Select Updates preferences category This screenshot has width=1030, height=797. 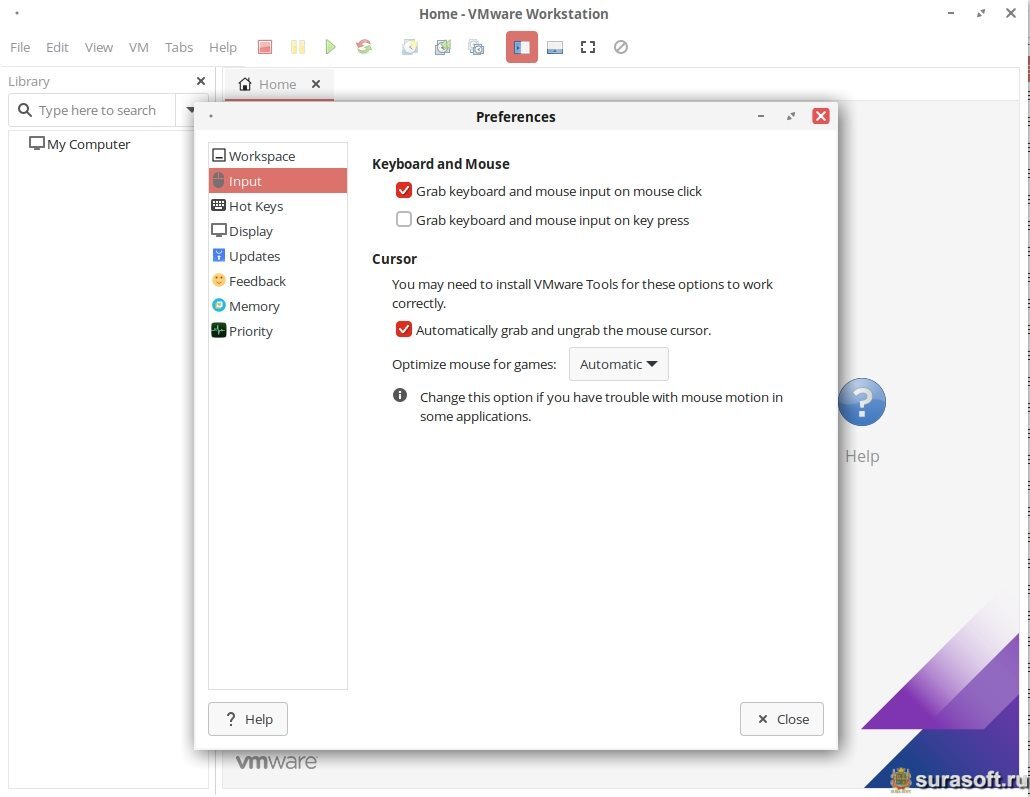pos(278,256)
